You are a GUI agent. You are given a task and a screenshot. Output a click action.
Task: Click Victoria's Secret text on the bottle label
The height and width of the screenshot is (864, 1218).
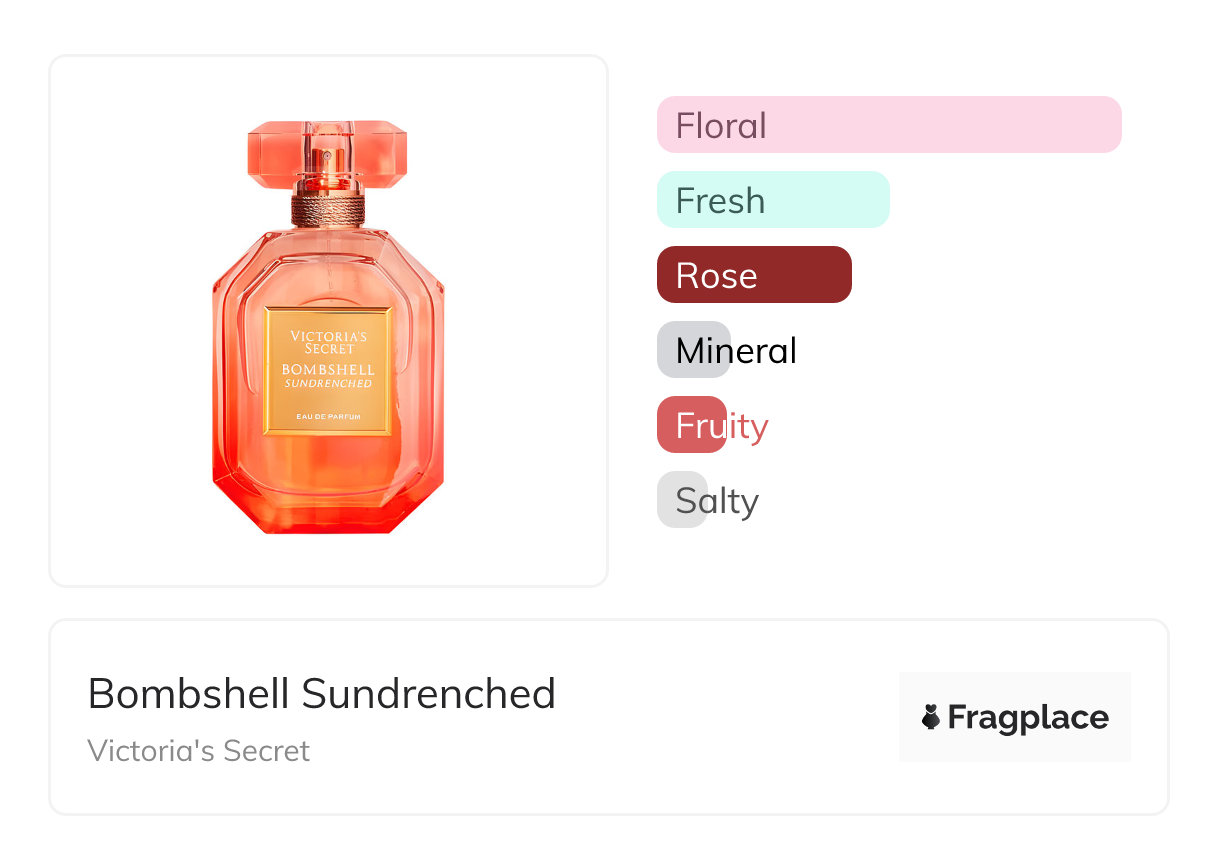328,342
